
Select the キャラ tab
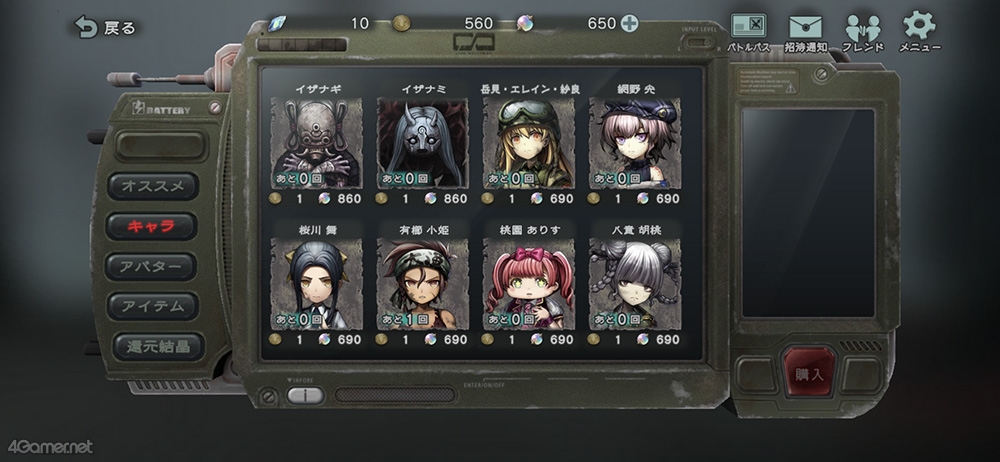(x=152, y=227)
